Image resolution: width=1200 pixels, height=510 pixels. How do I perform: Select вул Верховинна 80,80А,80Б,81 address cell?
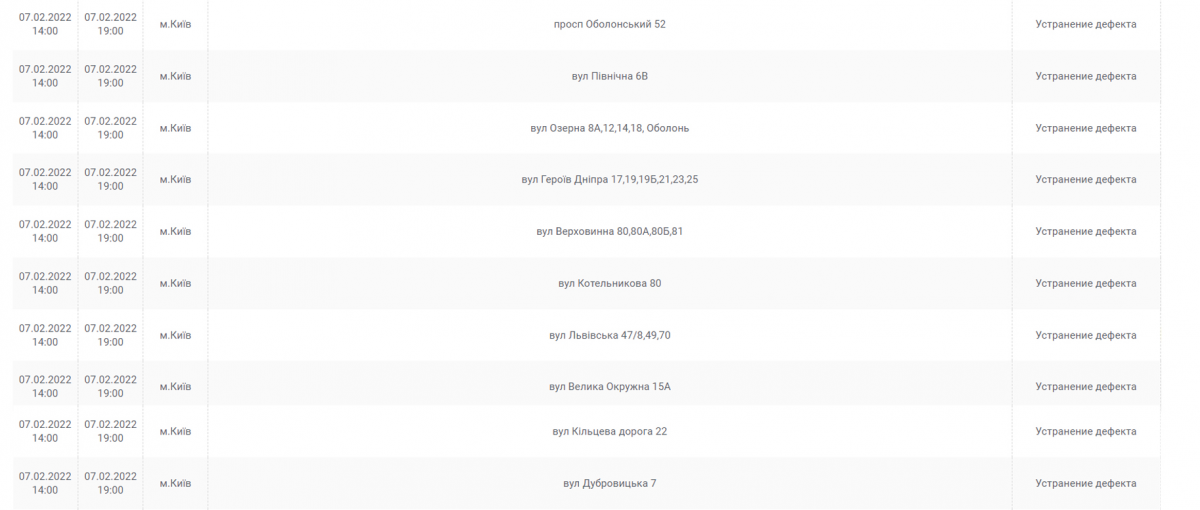(609, 231)
